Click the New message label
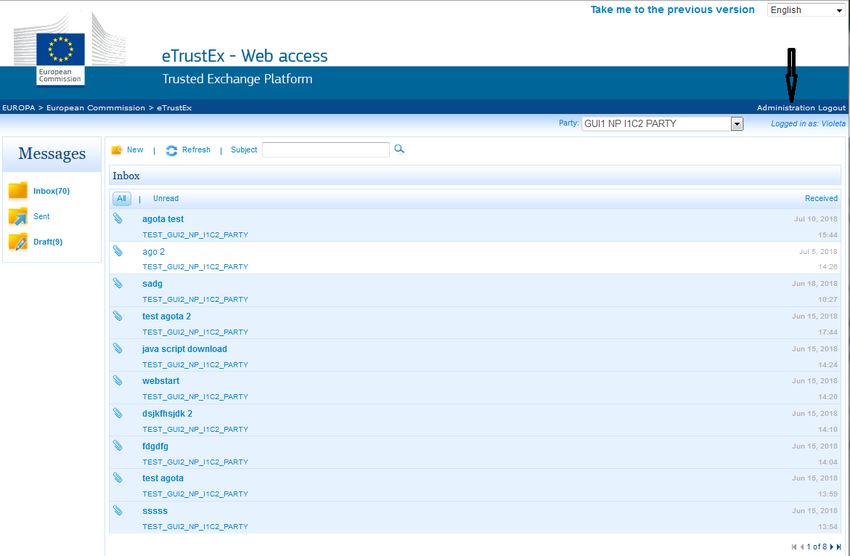Viewport: 850px width, 556px height. click(x=135, y=150)
